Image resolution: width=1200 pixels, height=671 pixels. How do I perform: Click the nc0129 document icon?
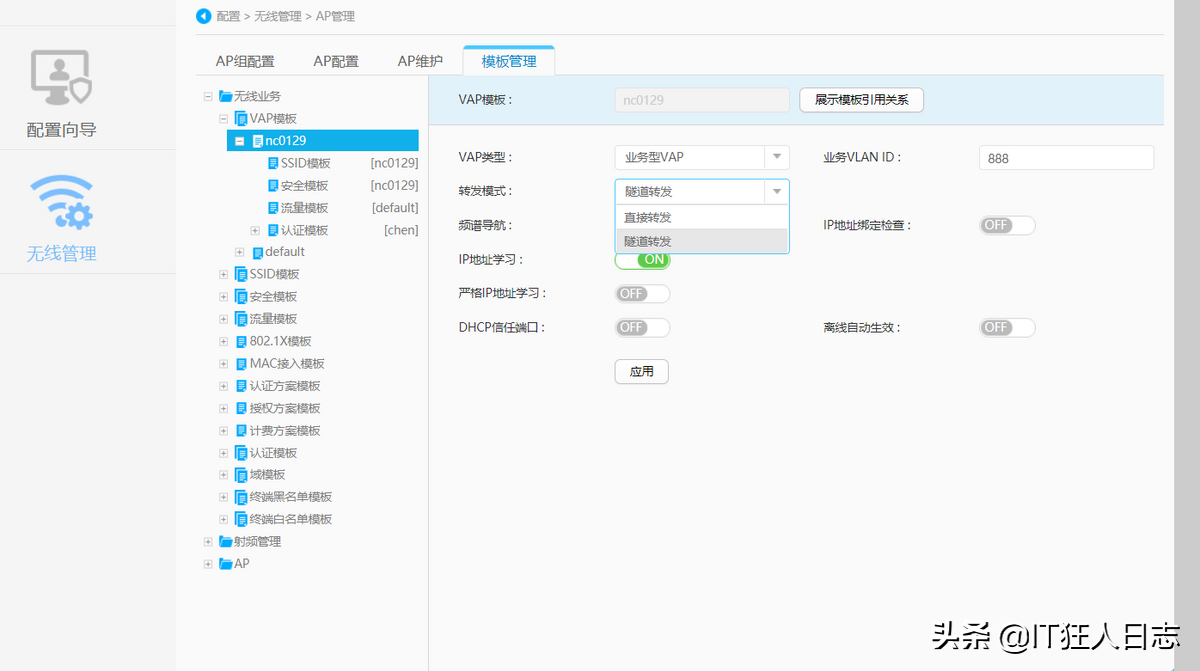(258, 141)
